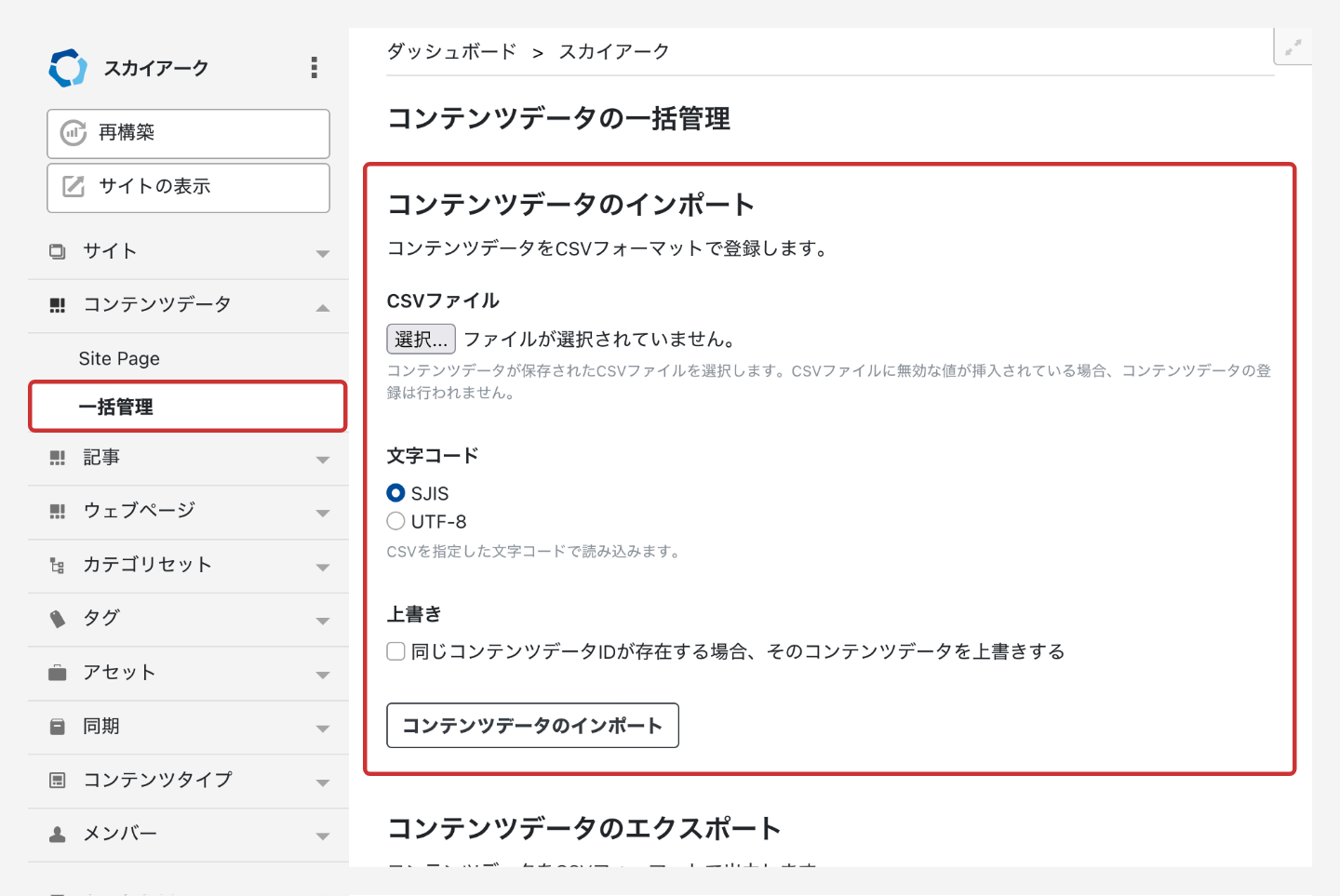
Task: Select the UTF-8 radio button
Action: (x=396, y=521)
